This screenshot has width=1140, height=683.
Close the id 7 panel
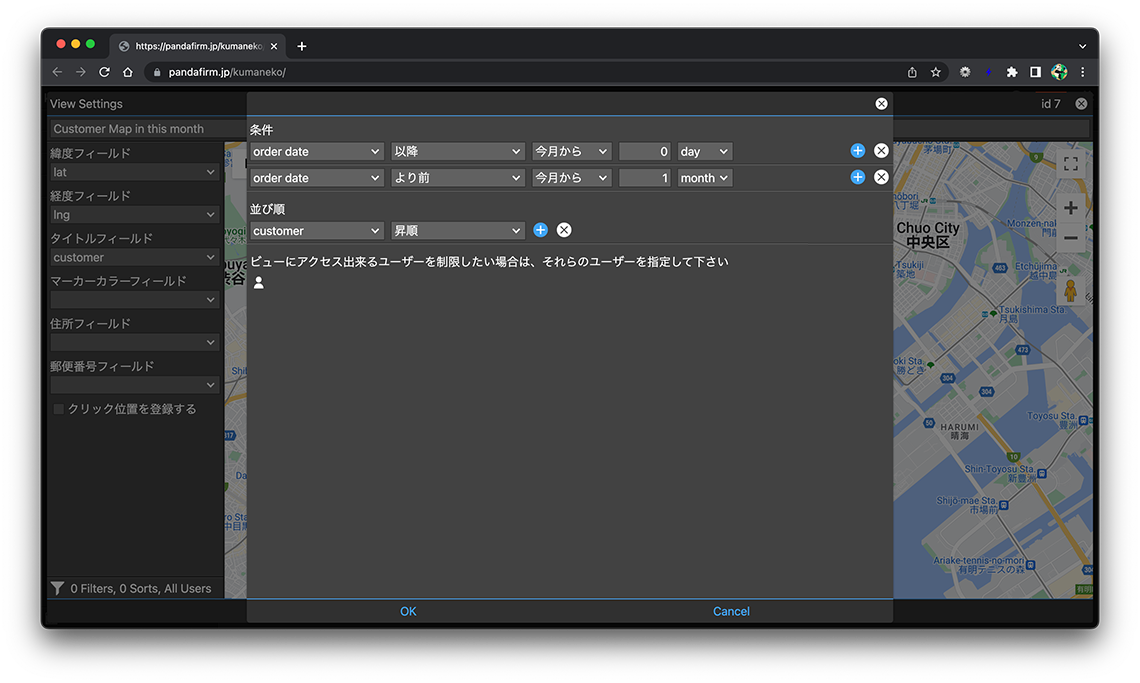(1081, 103)
